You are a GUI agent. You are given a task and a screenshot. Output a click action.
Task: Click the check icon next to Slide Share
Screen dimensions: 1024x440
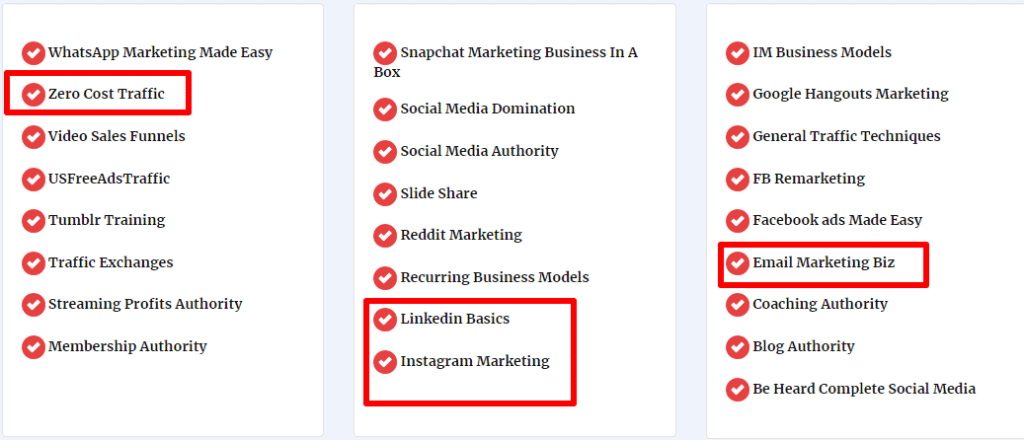click(x=385, y=194)
